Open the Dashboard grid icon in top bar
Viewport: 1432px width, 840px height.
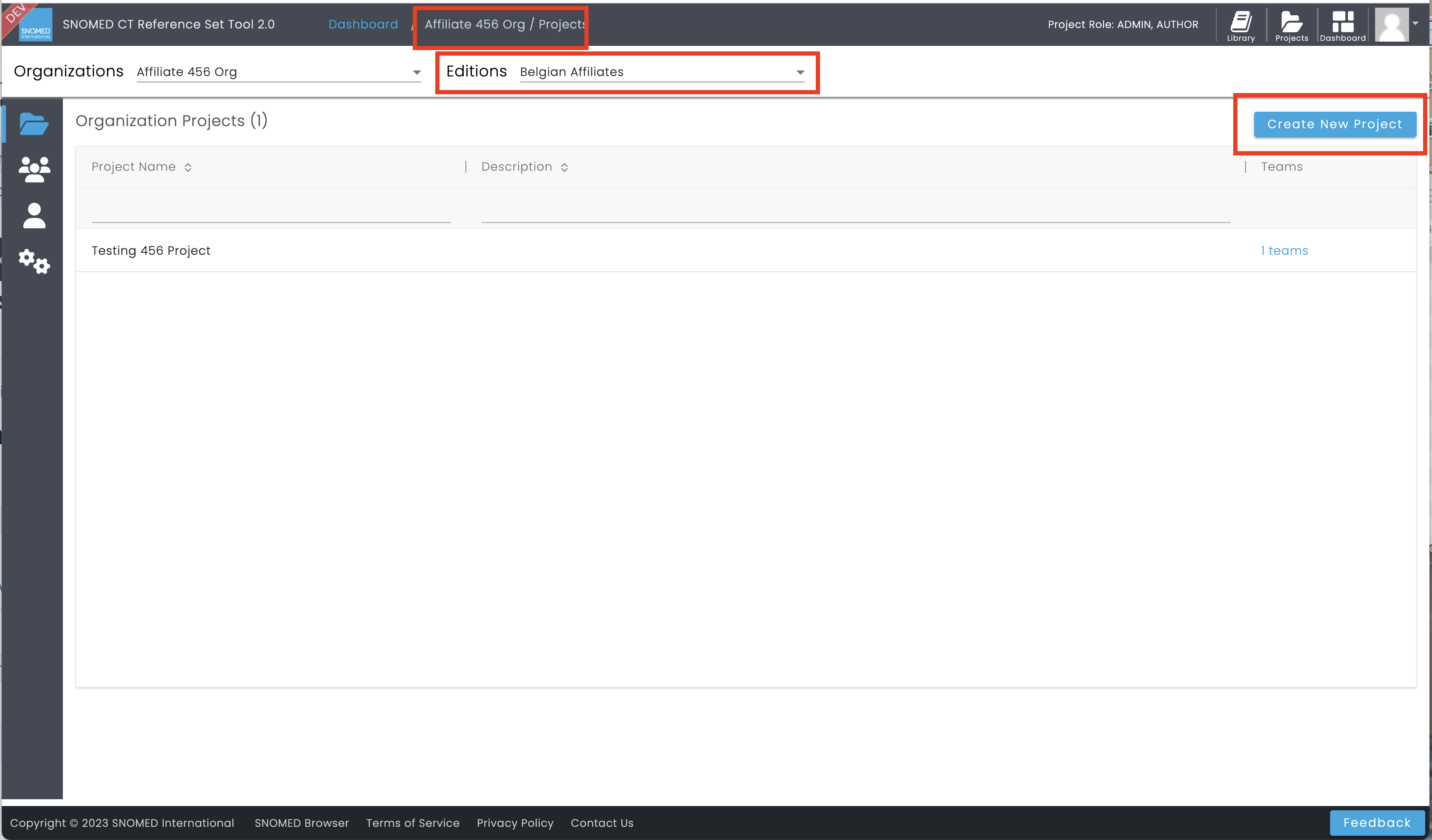pos(1342,25)
